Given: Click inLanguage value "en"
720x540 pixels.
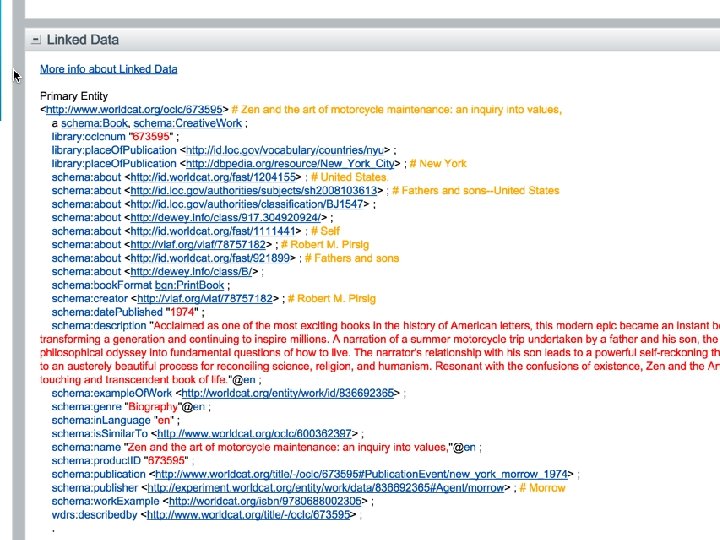Looking at the screenshot, I should 164,420.
